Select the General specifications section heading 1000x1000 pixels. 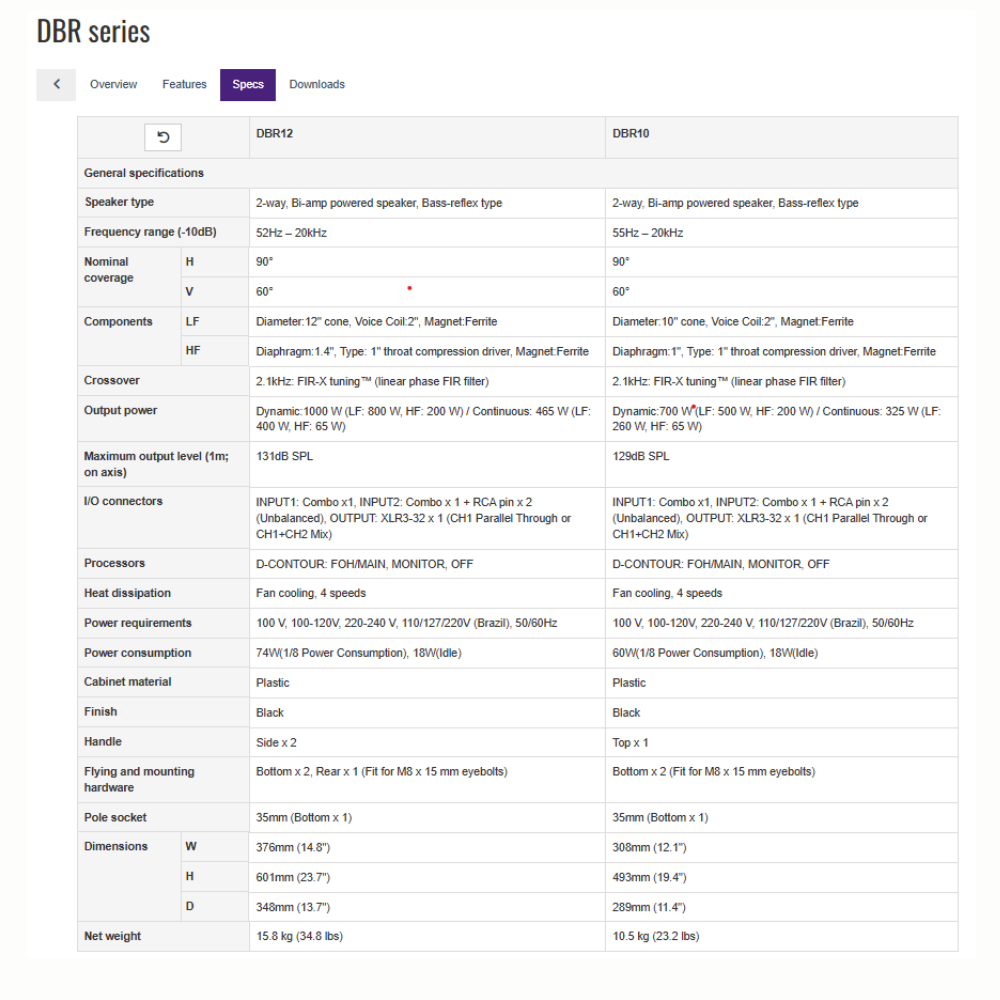click(144, 173)
